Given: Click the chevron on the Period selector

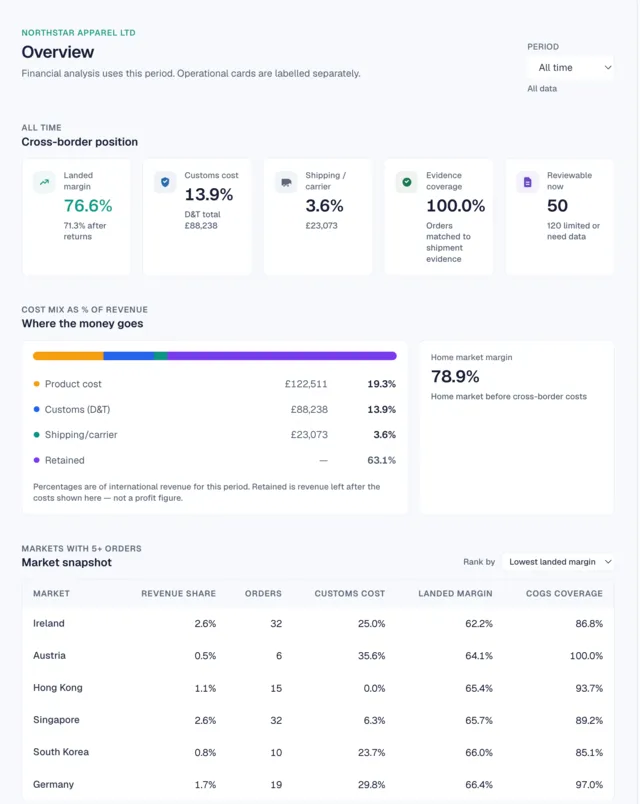Looking at the screenshot, I should [608, 68].
